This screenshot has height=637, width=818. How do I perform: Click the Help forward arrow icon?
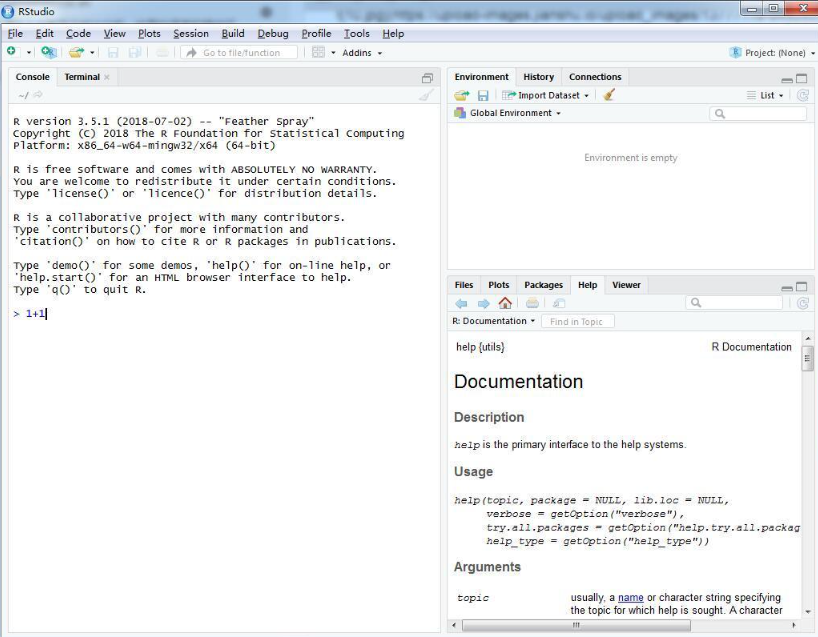point(484,303)
